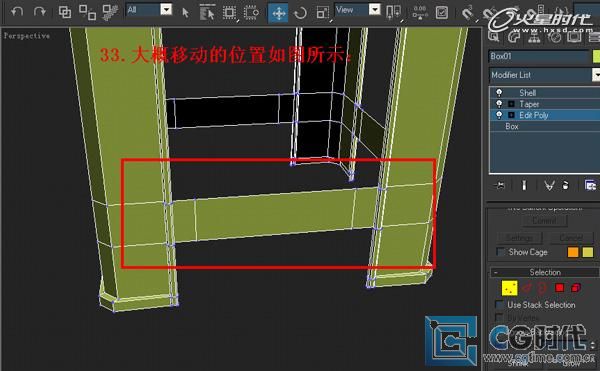The width and height of the screenshot is (600, 371).
Task: Click the Pin Stack icon
Action: coord(499,186)
